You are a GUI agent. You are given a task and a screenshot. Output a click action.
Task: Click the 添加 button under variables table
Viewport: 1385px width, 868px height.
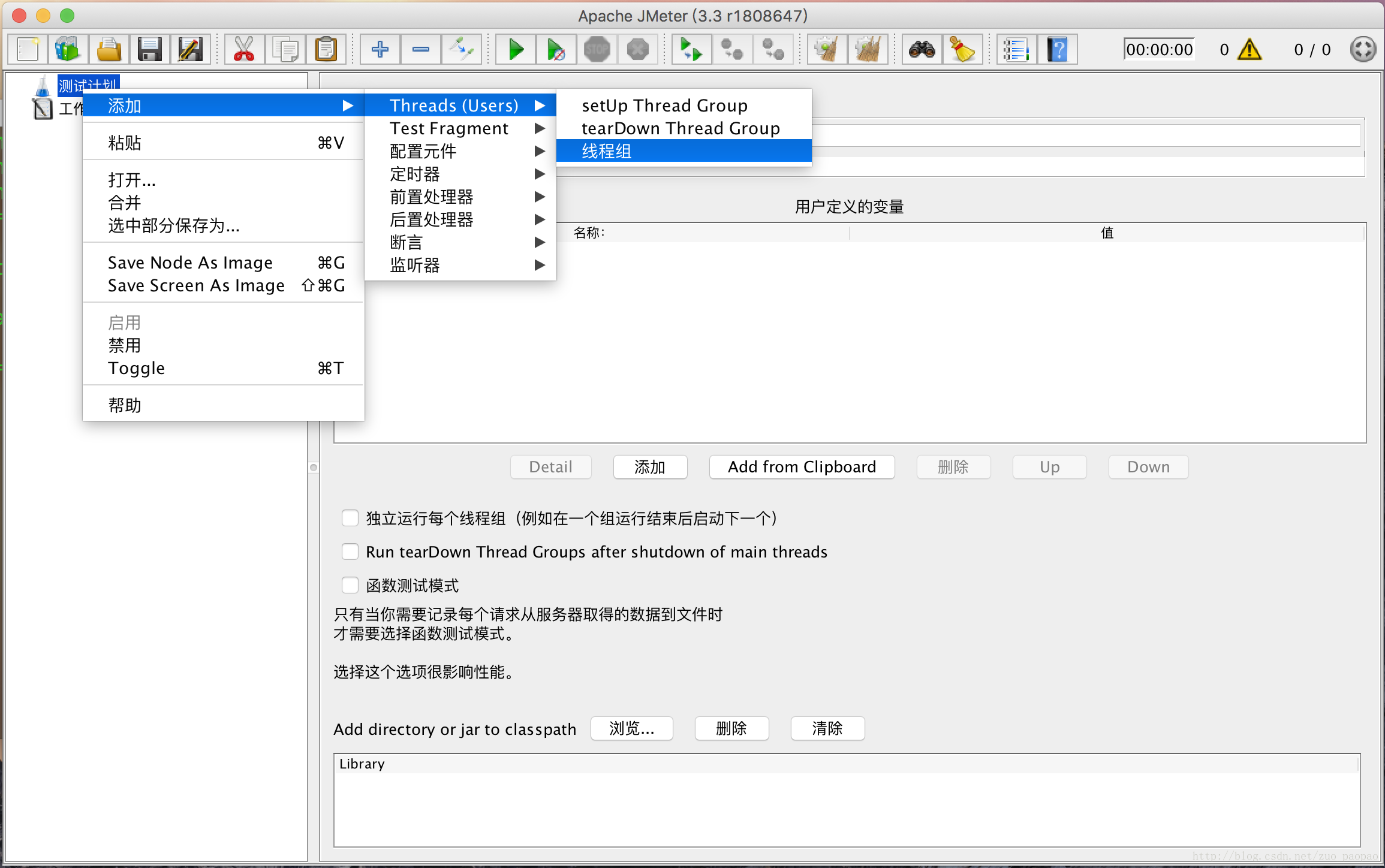tap(650, 467)
